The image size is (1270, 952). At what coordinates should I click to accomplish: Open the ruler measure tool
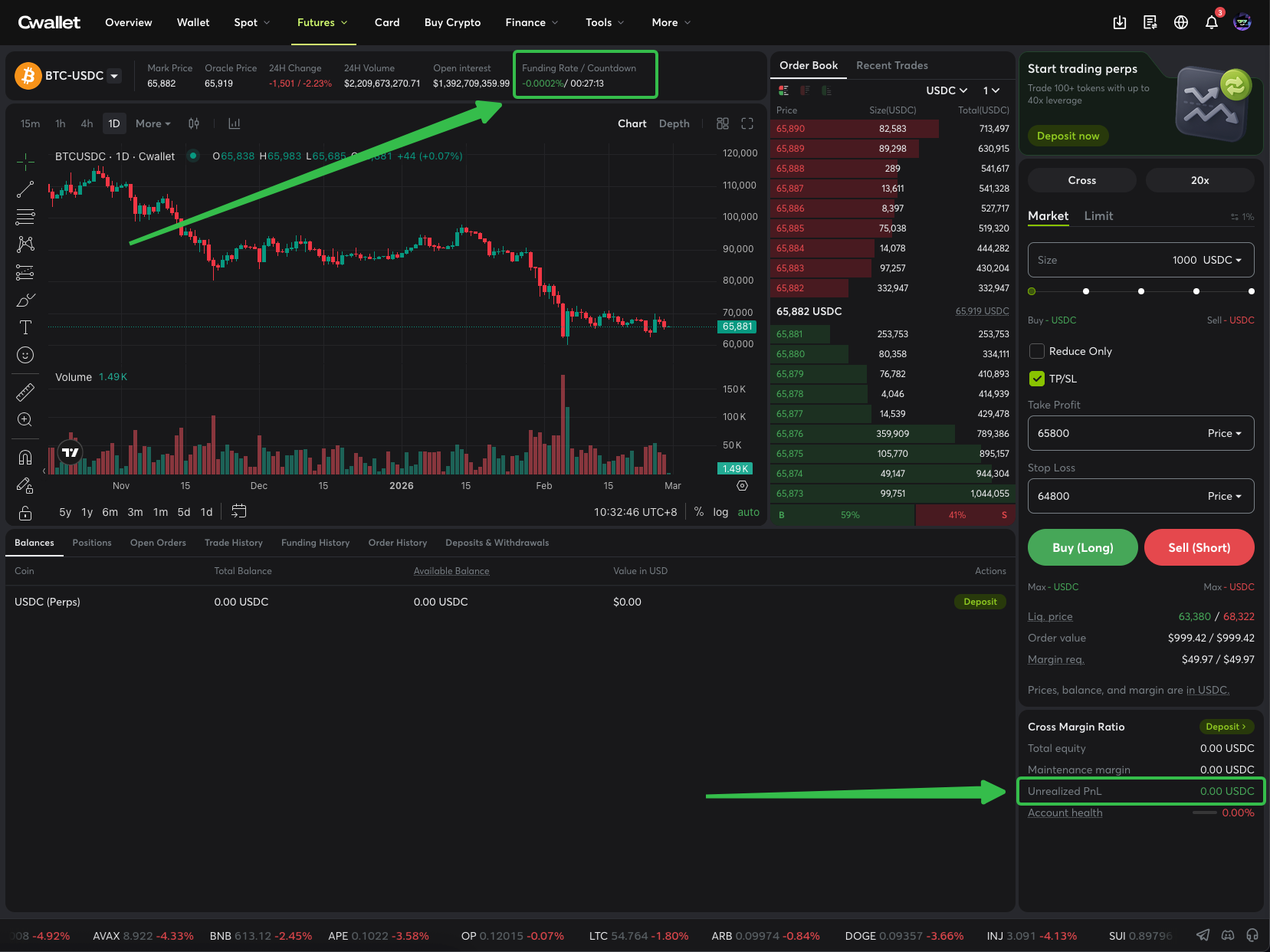(x=25, y=392)
